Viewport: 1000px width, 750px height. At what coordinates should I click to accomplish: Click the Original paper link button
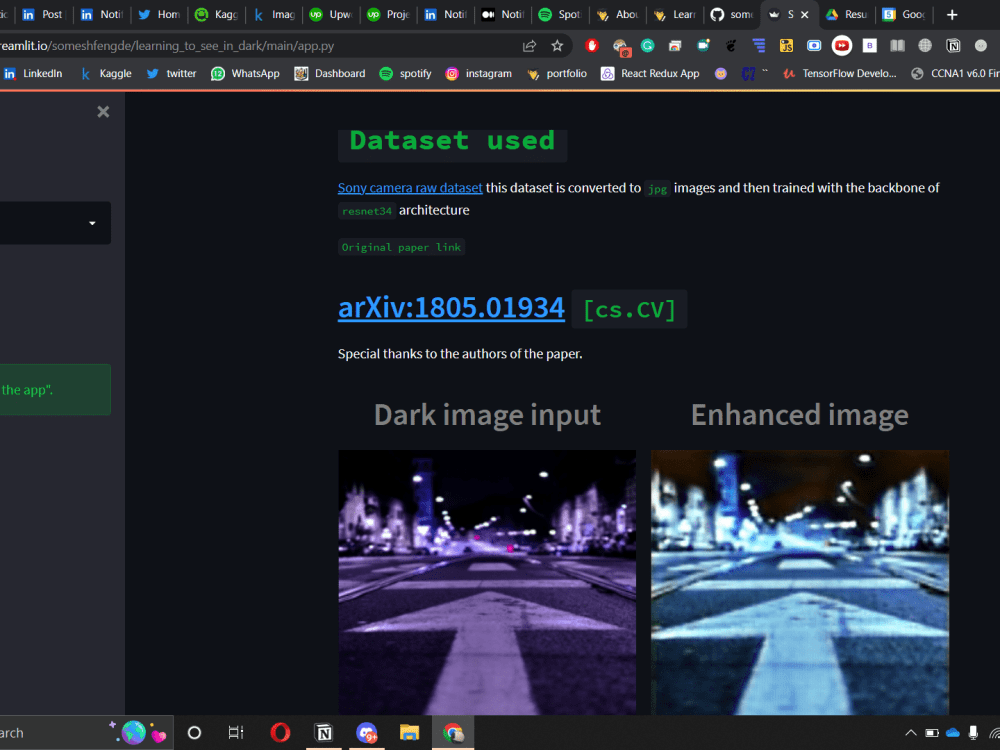click(401, 247)
